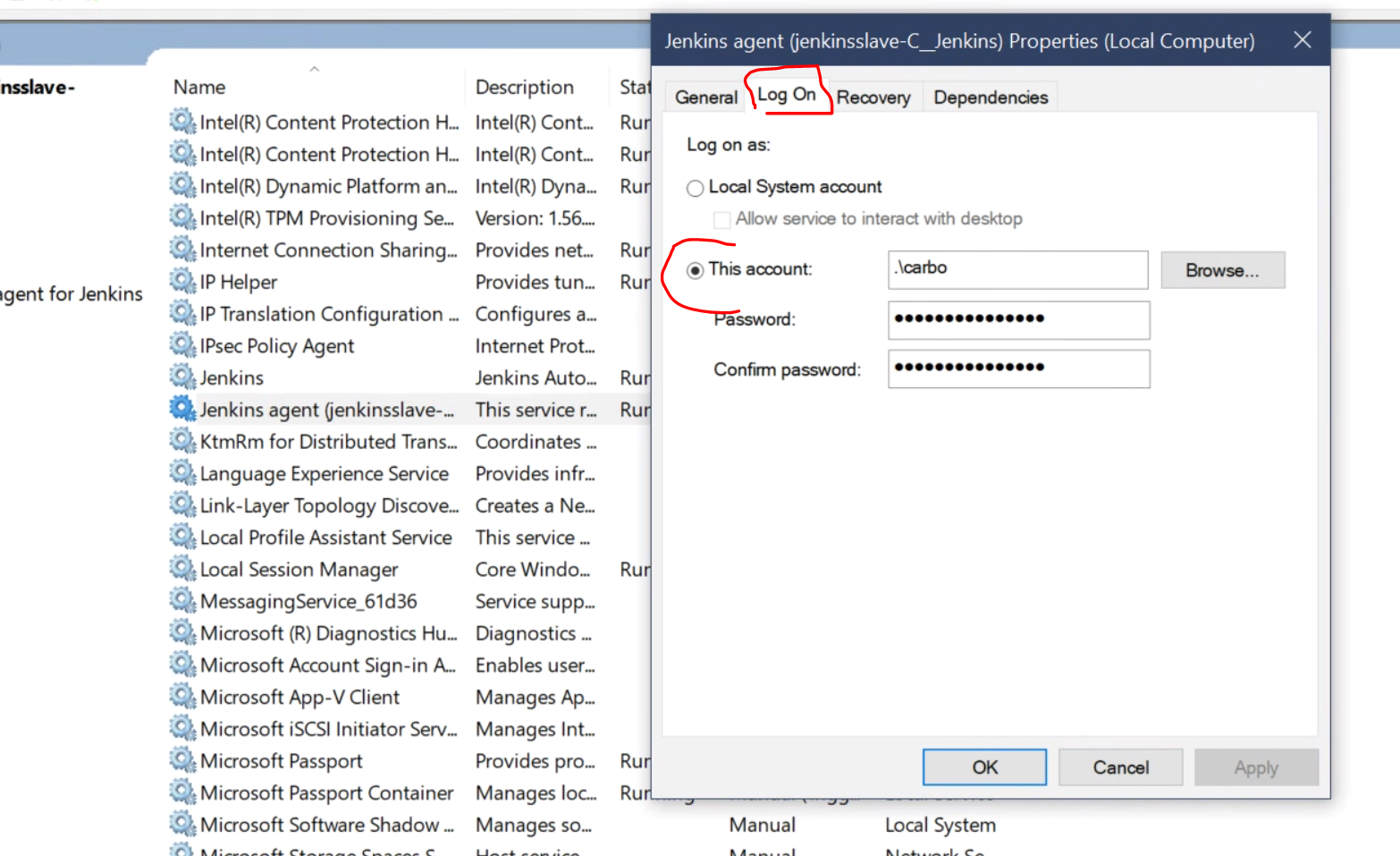
Task: Click the KtmRm for Distributed Transactions gear icon
Action: point(182,441)
